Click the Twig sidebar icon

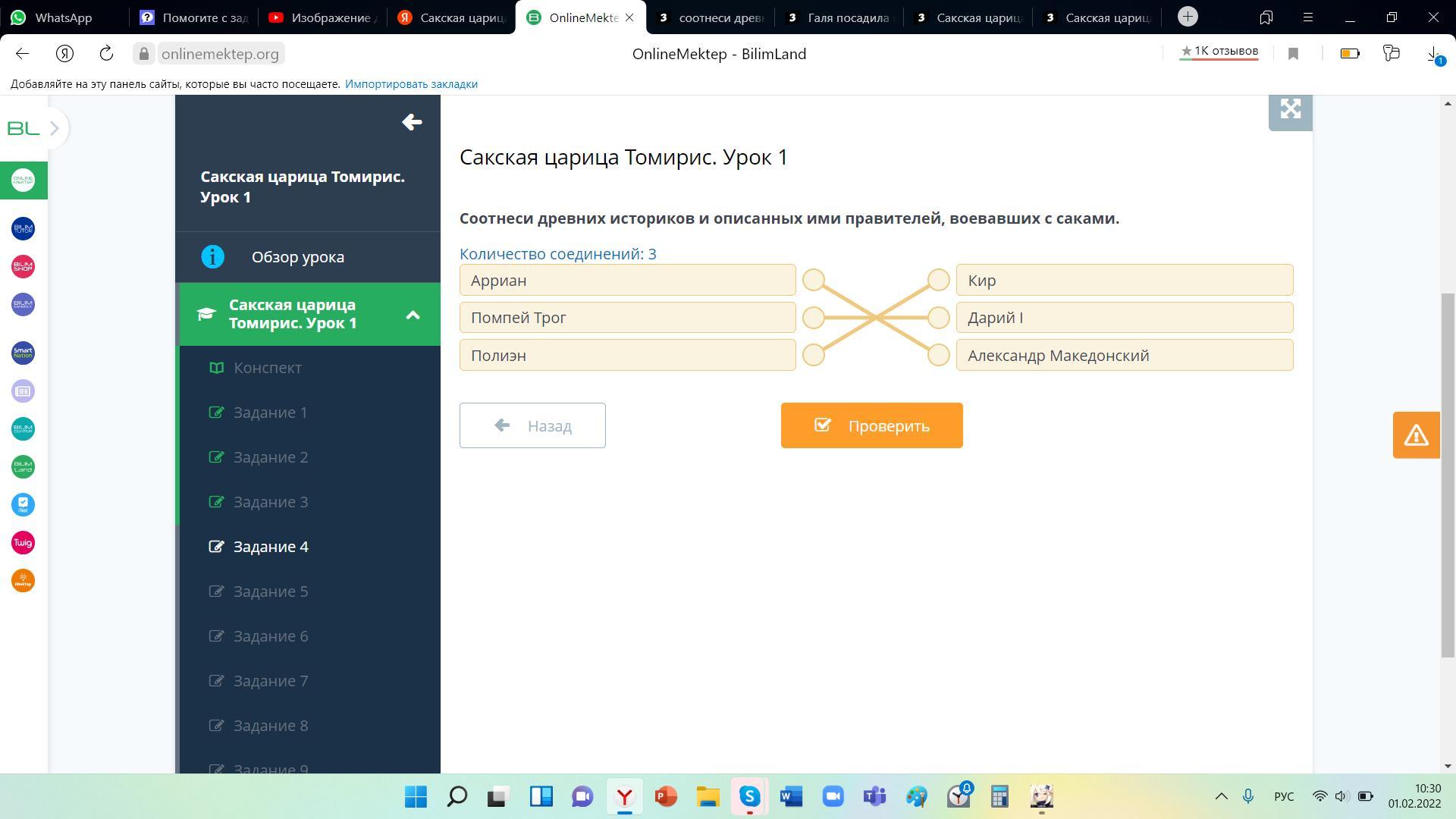[23, 542]
